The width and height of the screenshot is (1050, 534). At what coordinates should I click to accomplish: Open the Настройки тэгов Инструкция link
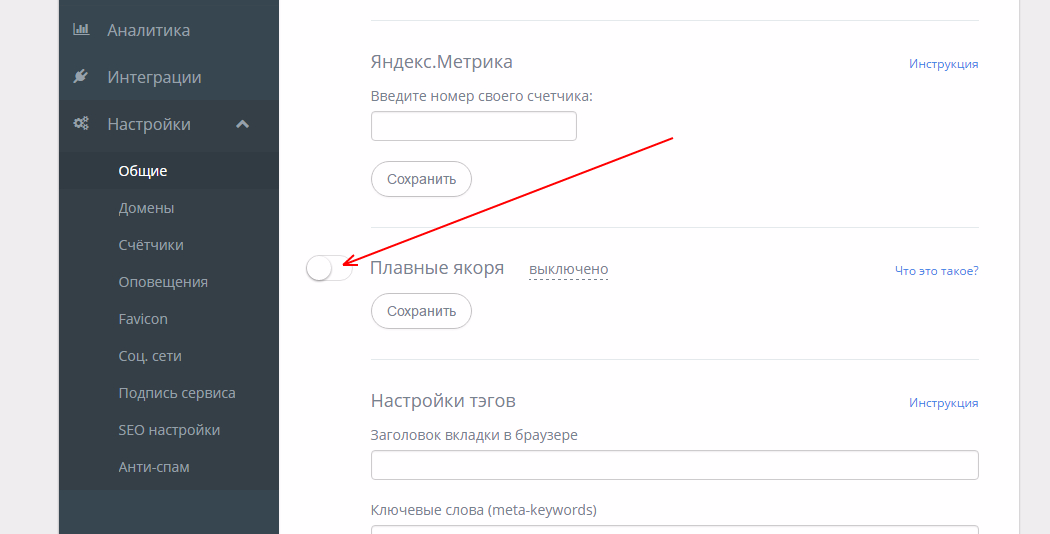pos(944,403)
